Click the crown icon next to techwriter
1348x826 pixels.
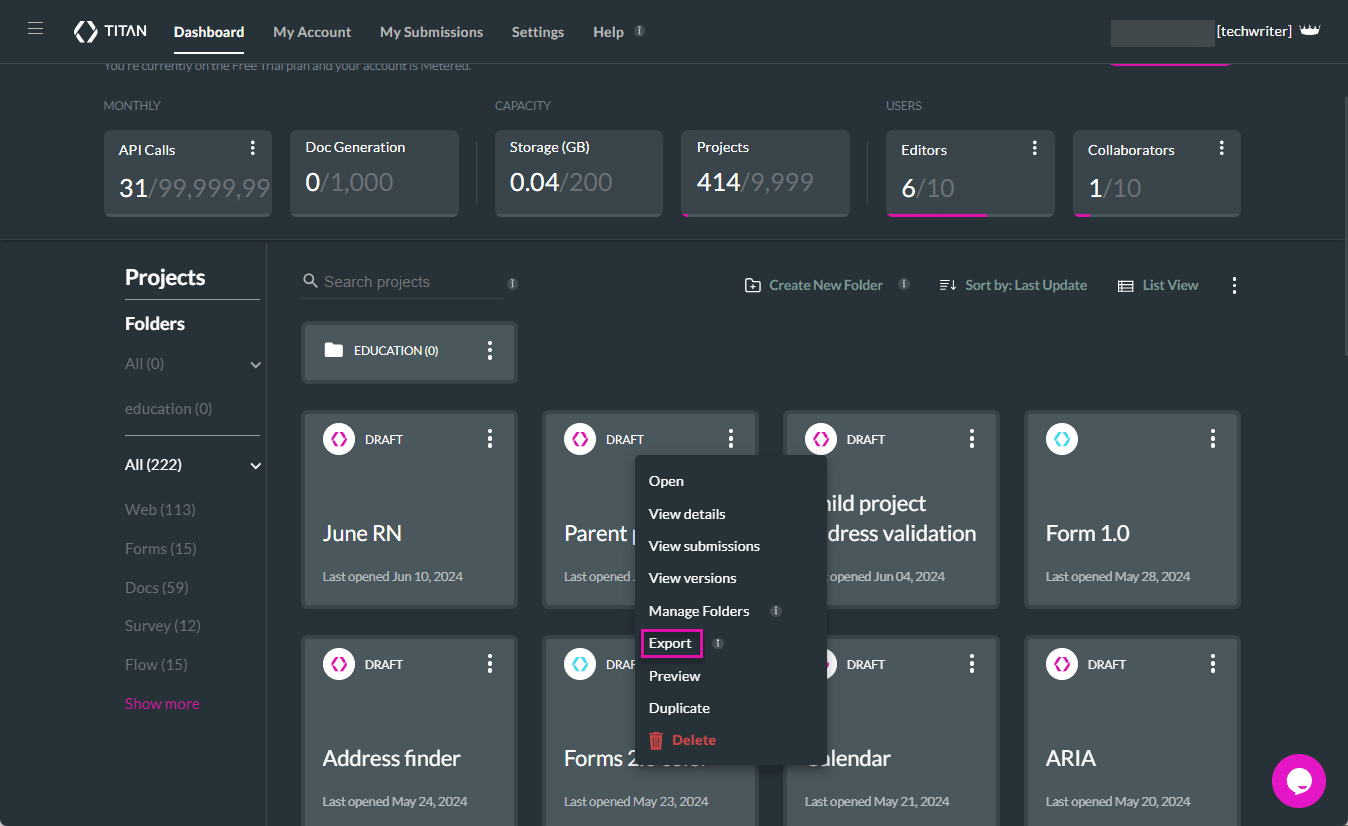[x=1310, y=29]
